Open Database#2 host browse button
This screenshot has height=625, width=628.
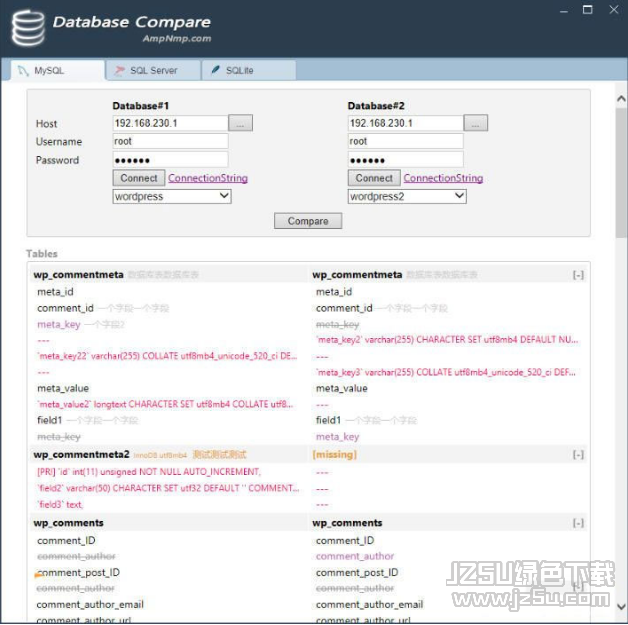pyautogui.click(x=475, y=123)
